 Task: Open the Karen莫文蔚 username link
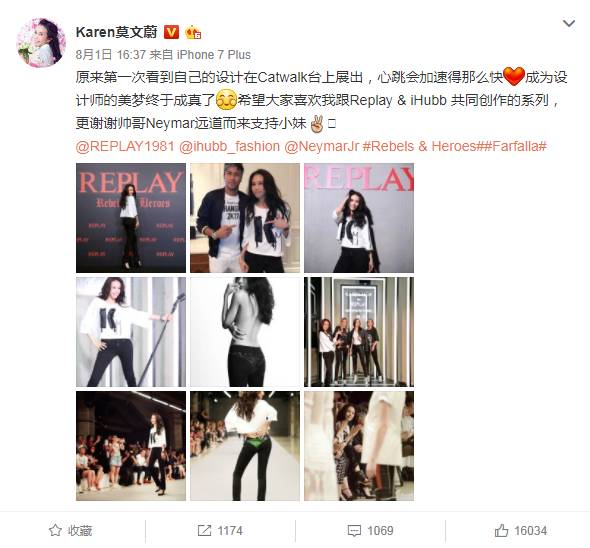(117, 32)
